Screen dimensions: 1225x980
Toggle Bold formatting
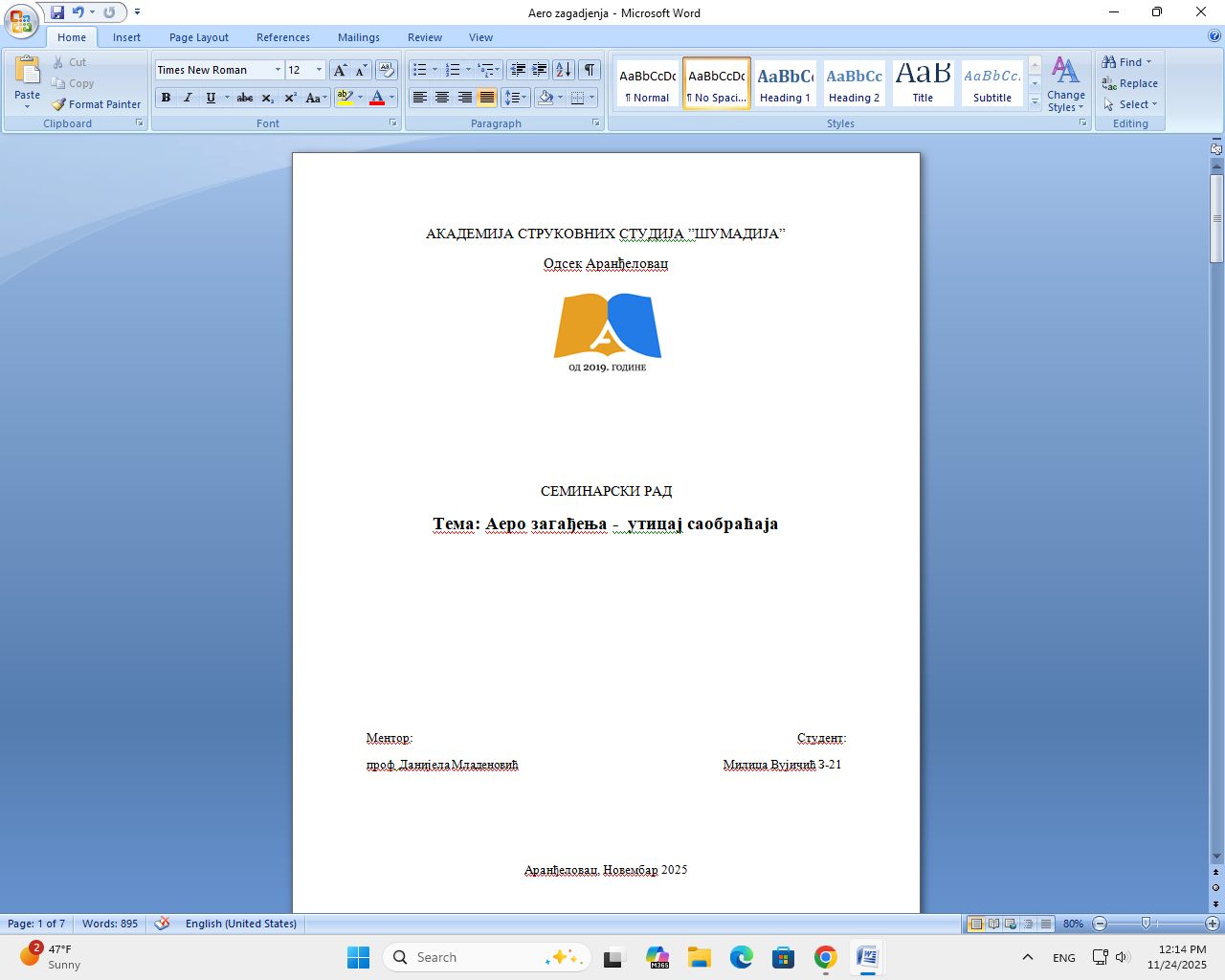pos(167,98)
